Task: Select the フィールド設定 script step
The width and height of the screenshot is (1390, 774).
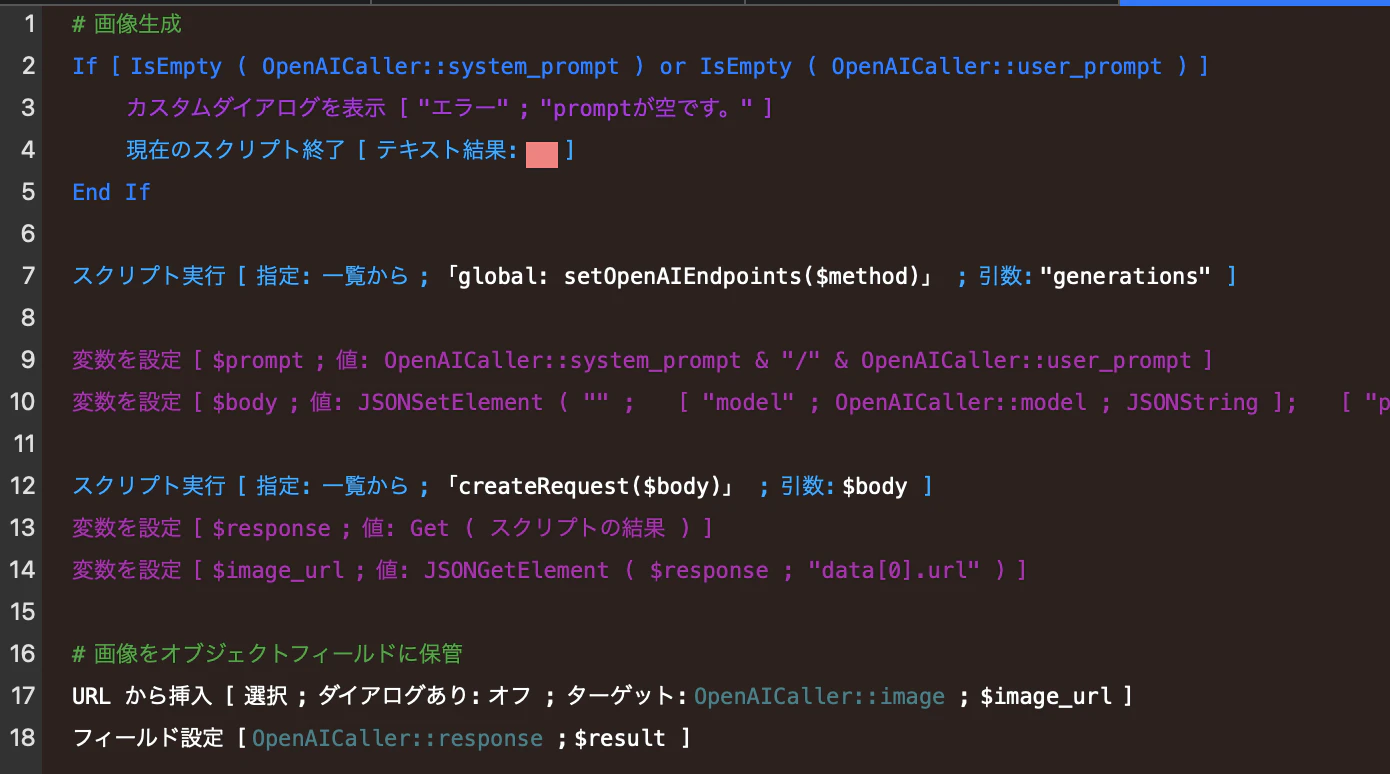Action: (382, 738)
